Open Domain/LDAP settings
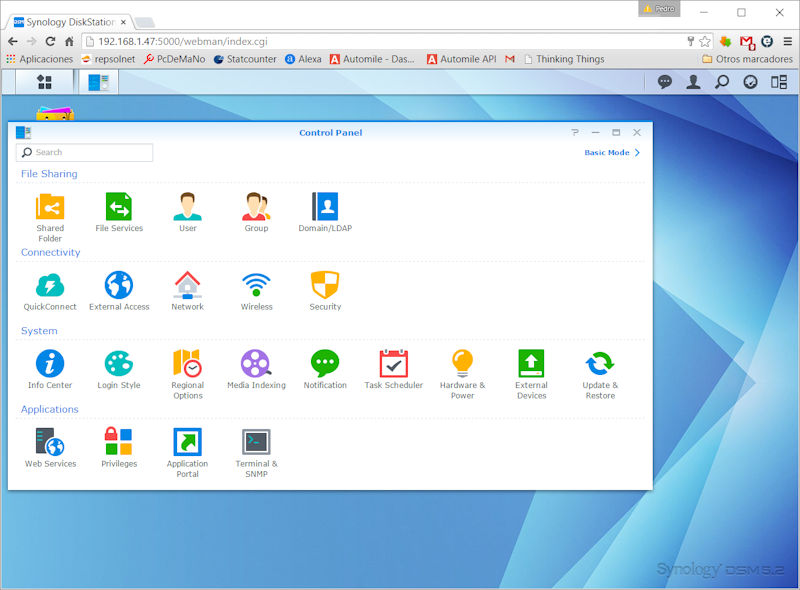The height and width of the screenshot is (590, 800). click(x=325, y=212)
